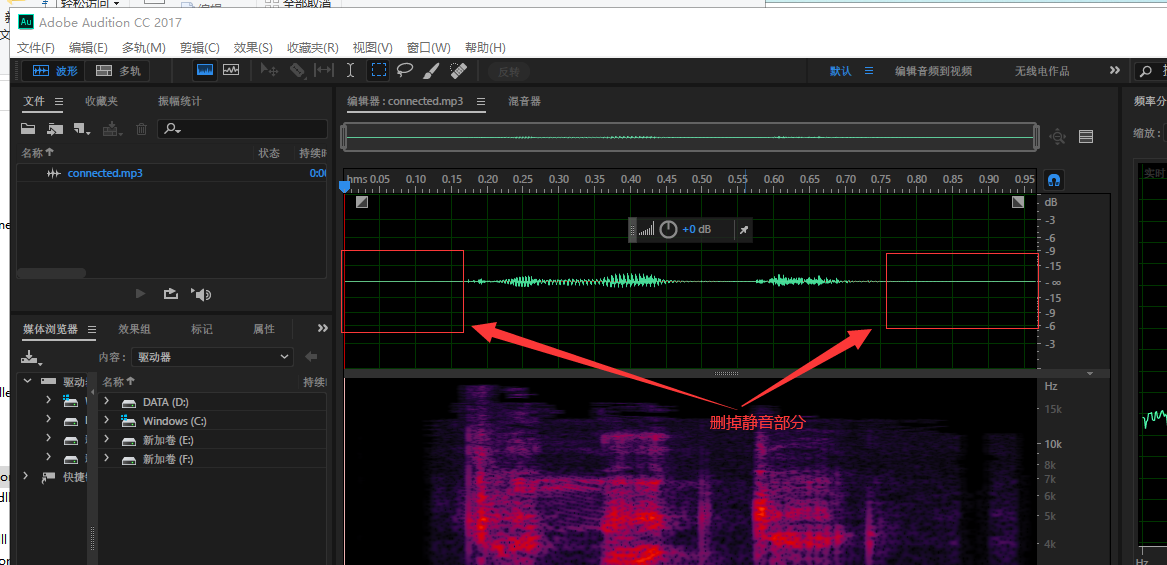The width and height of the screenshot is (1167, 565).
Task: Switch to 编辑音频到视频 workspace
Action: (x=933, y=71)
